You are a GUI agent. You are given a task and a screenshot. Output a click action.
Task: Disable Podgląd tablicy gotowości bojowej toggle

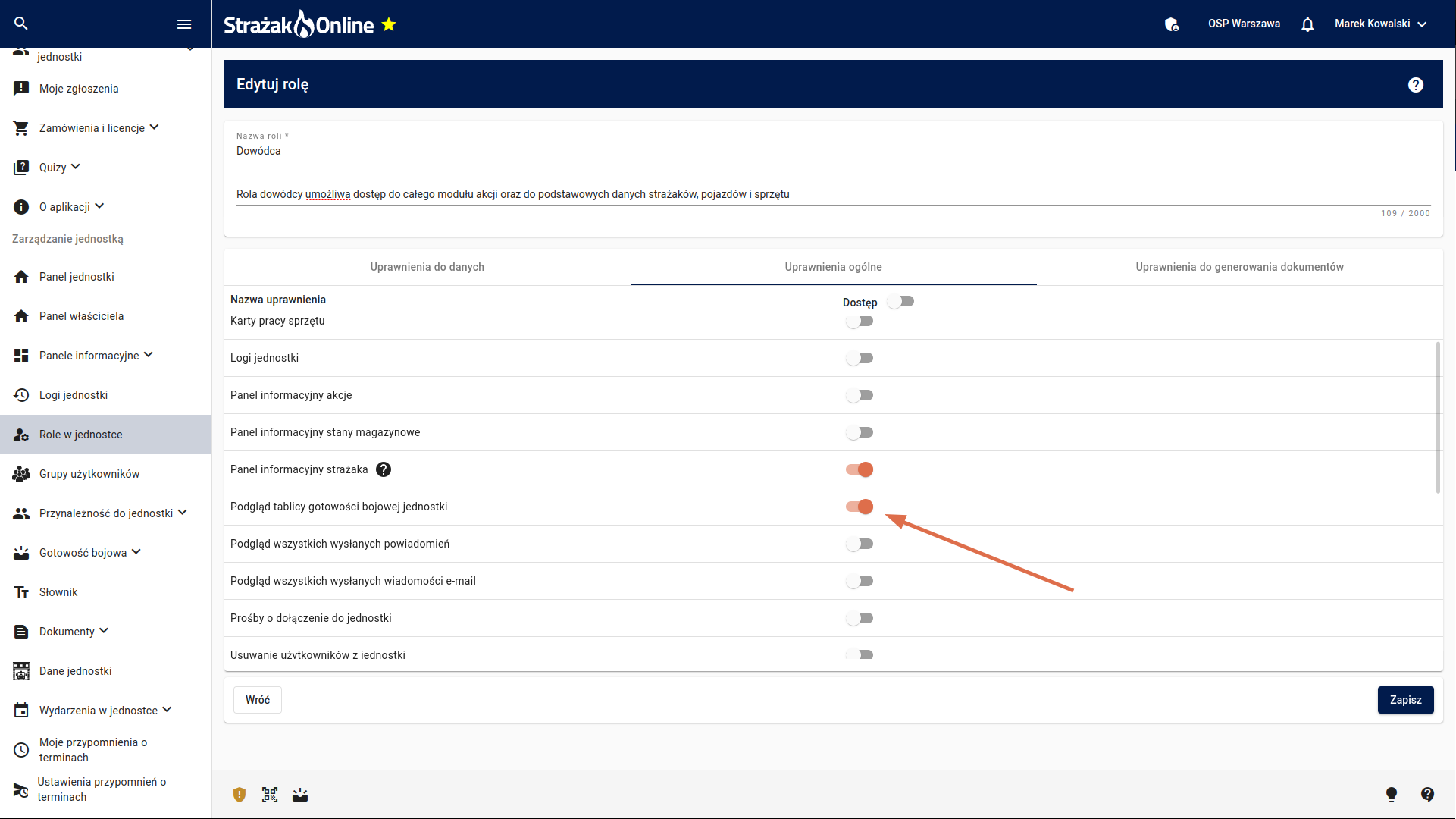point(860,507)
